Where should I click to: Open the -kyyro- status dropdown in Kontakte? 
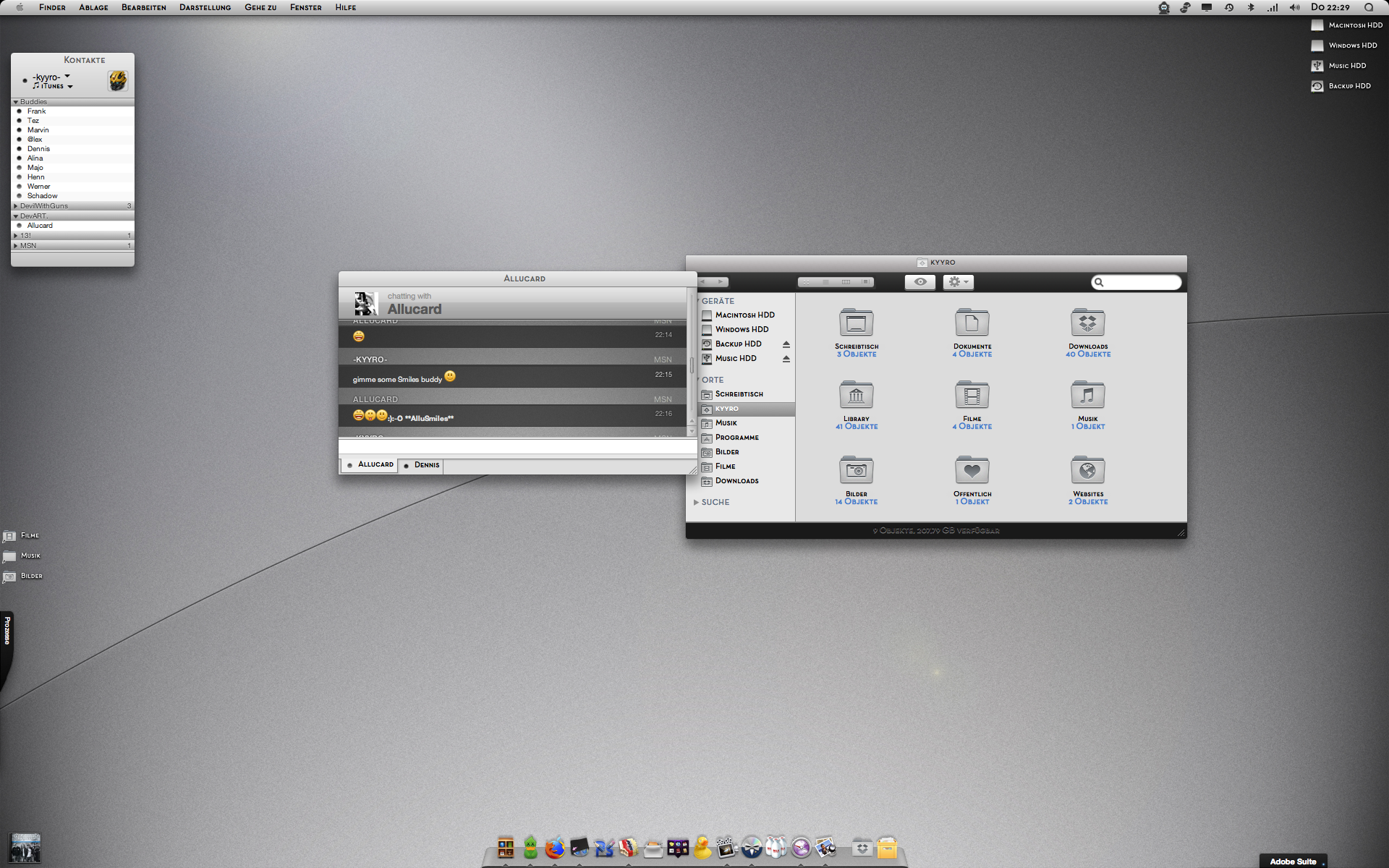tap(67, 76)
